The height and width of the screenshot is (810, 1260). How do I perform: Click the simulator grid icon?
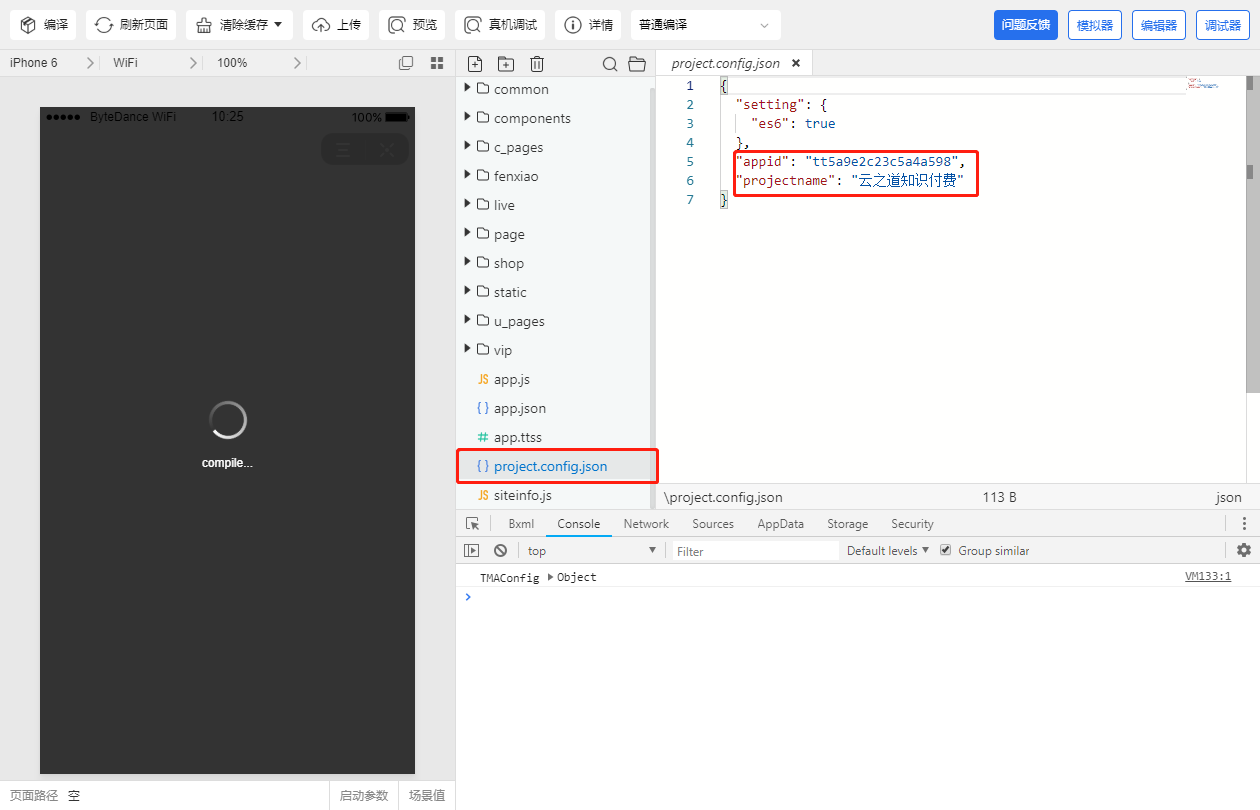(x=437, y=63)
